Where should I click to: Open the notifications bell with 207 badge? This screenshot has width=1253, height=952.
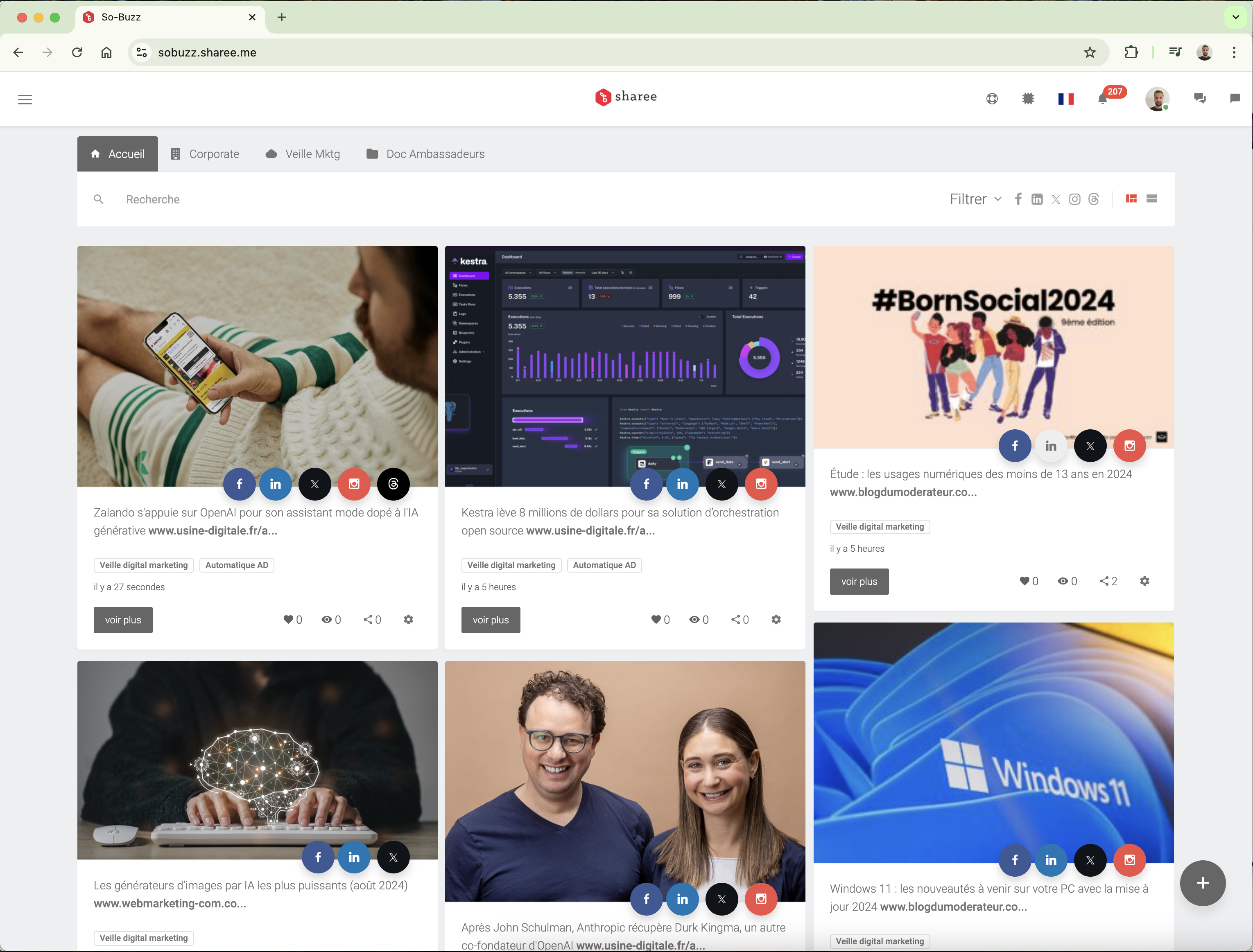(1103, 99)
